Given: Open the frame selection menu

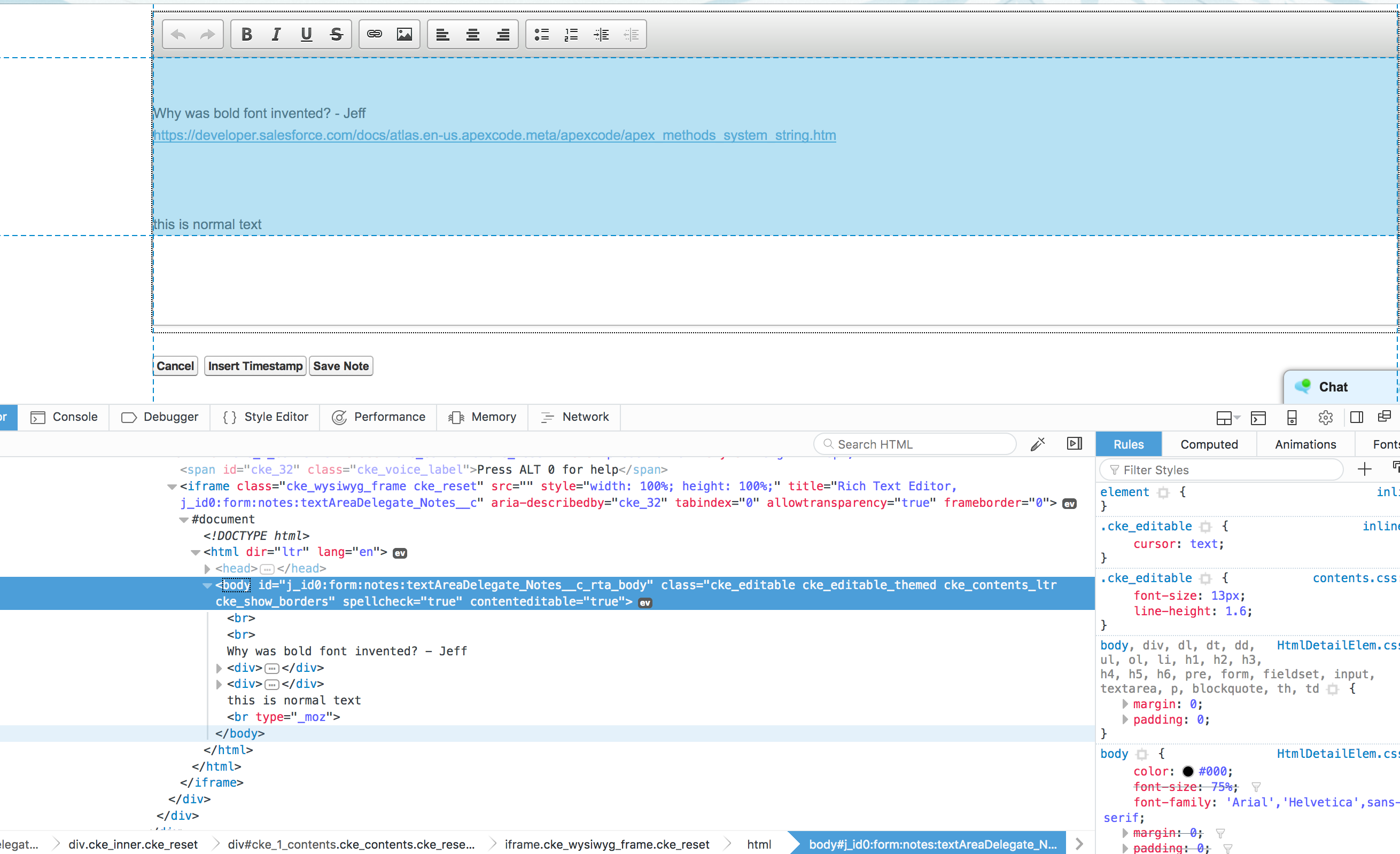Looking at the screenshot, I should [1228, 418].
